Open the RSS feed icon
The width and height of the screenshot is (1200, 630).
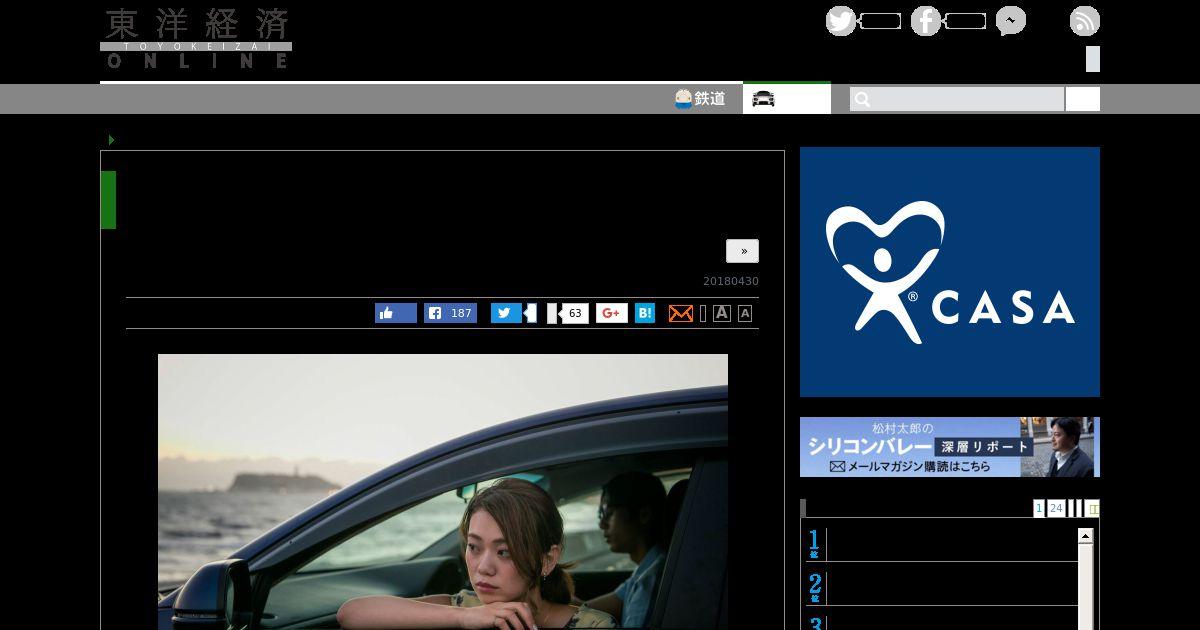click(1085, 21)
